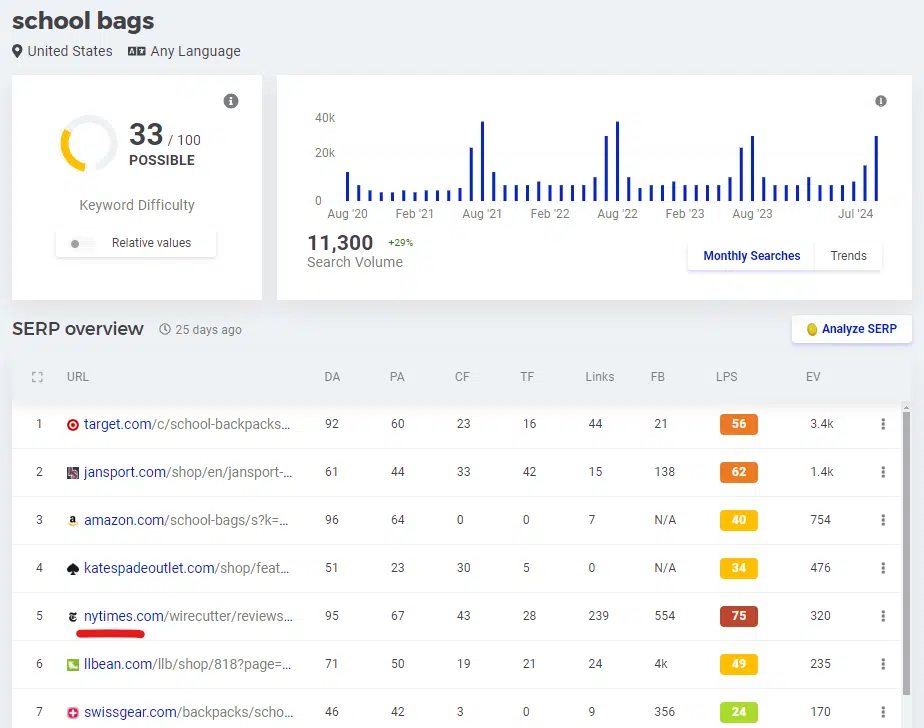Viewport: 924px width, 728px height.
Task: Open nytimes.com/wirecutter/reviews link
Action: 188,616
